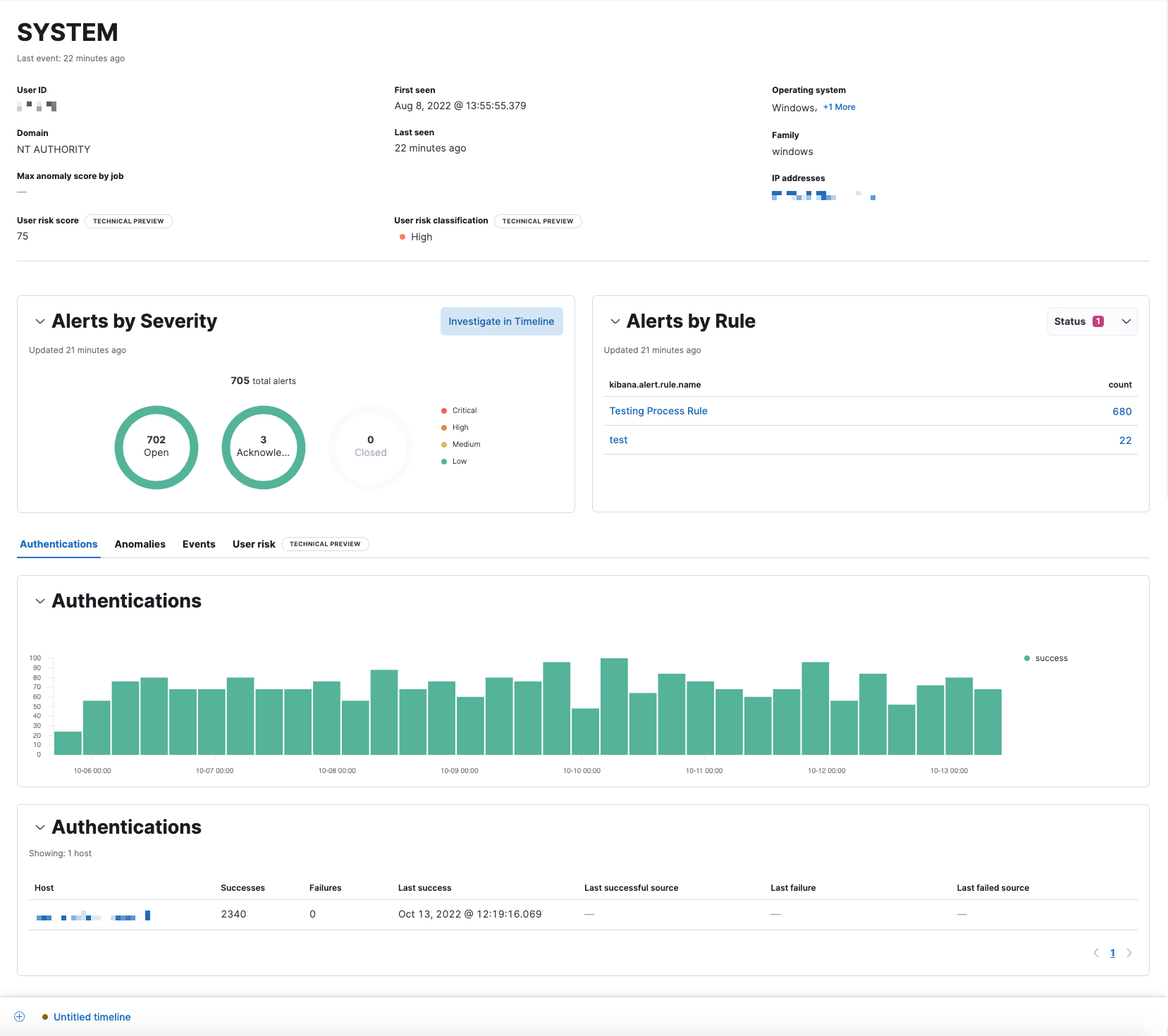Click the 702 Open alerts donut
Screen dimensions: 1168x1036
click(x=156, y=447)
